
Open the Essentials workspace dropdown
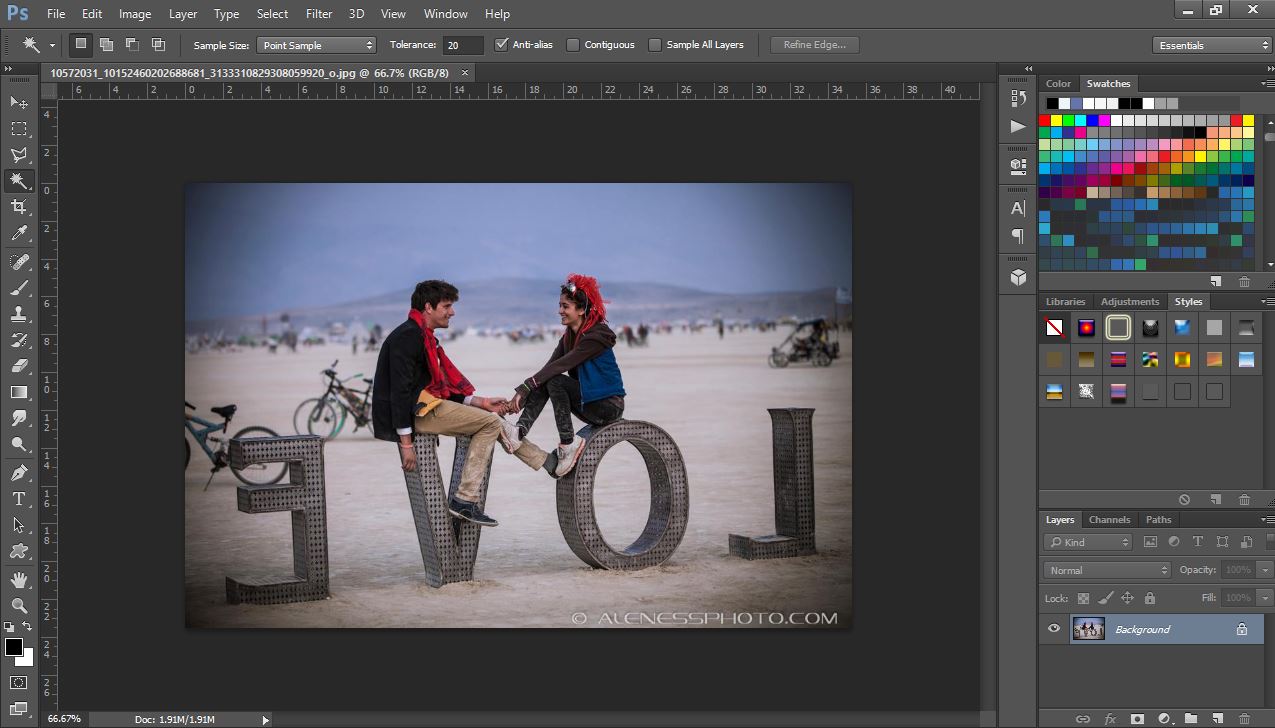(x=1212, y=45)
